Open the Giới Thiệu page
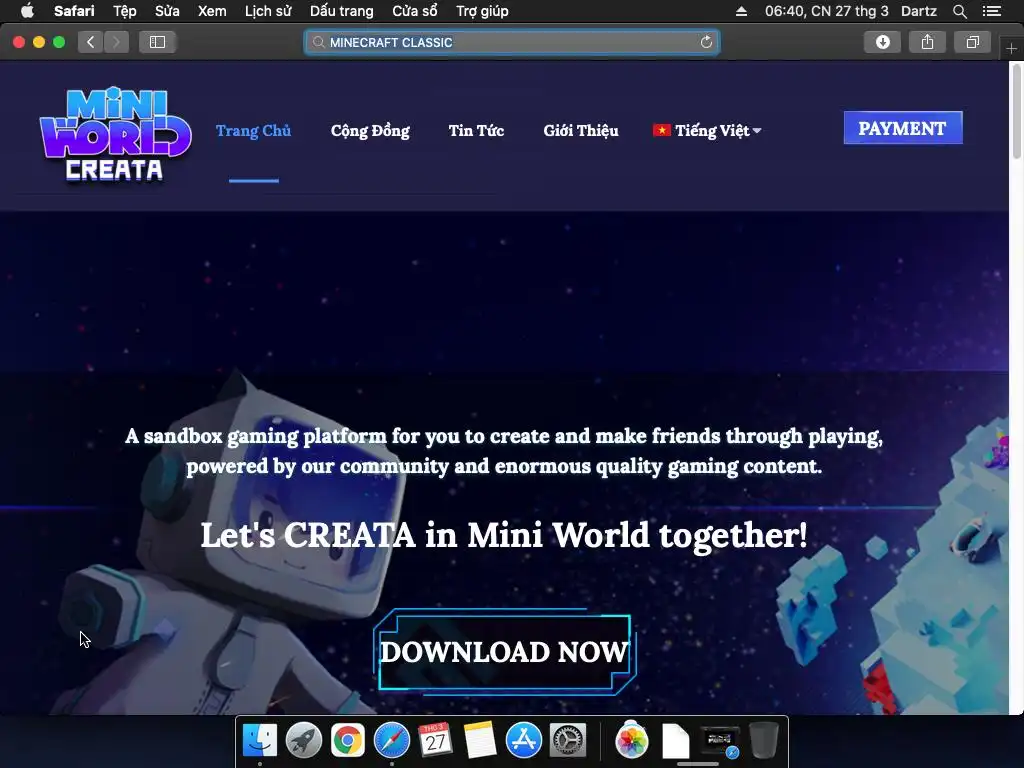This screenshot has width=1024, height=768. [581, 131]
